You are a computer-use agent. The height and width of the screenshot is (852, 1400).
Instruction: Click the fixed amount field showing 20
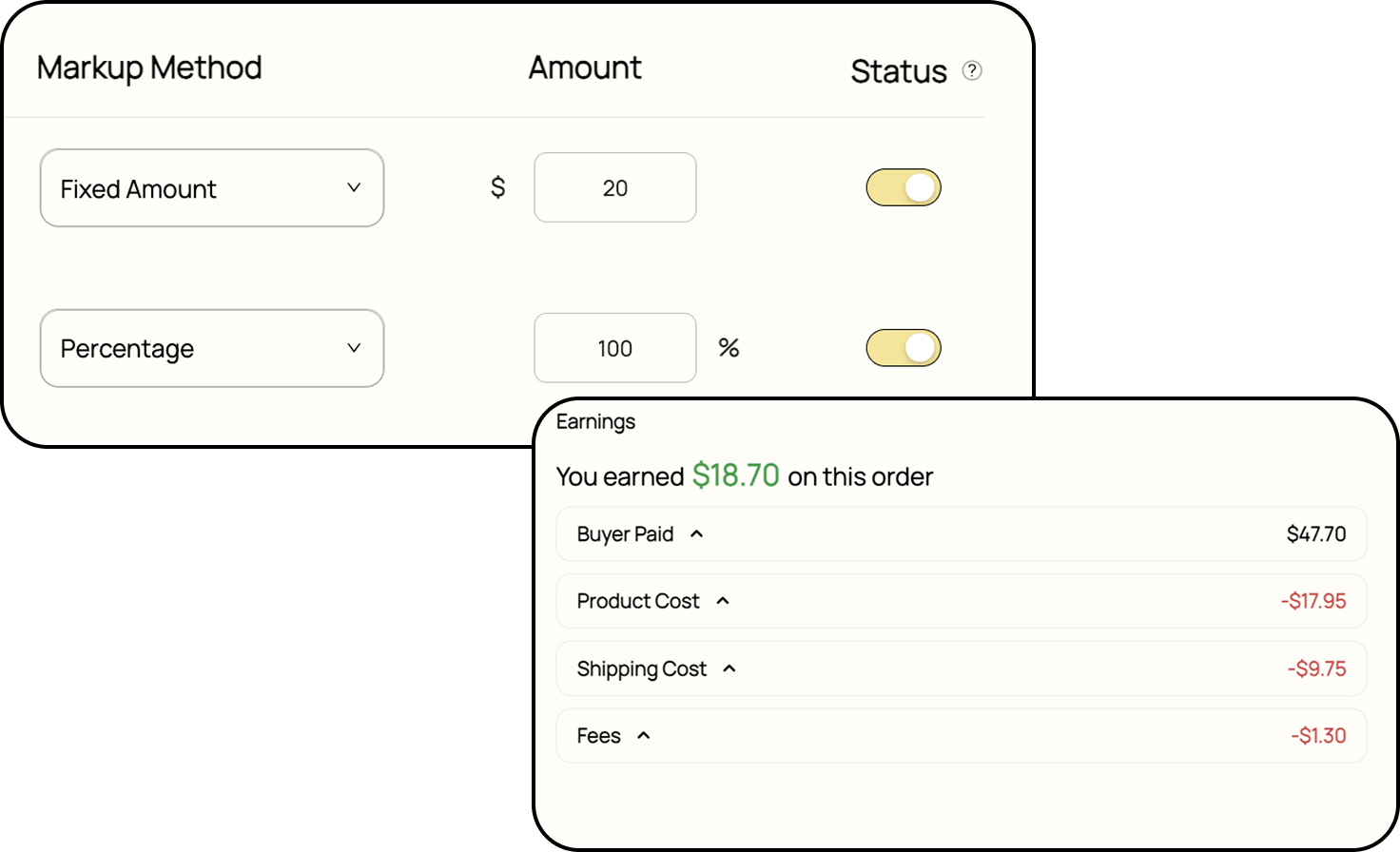point(614,187)
